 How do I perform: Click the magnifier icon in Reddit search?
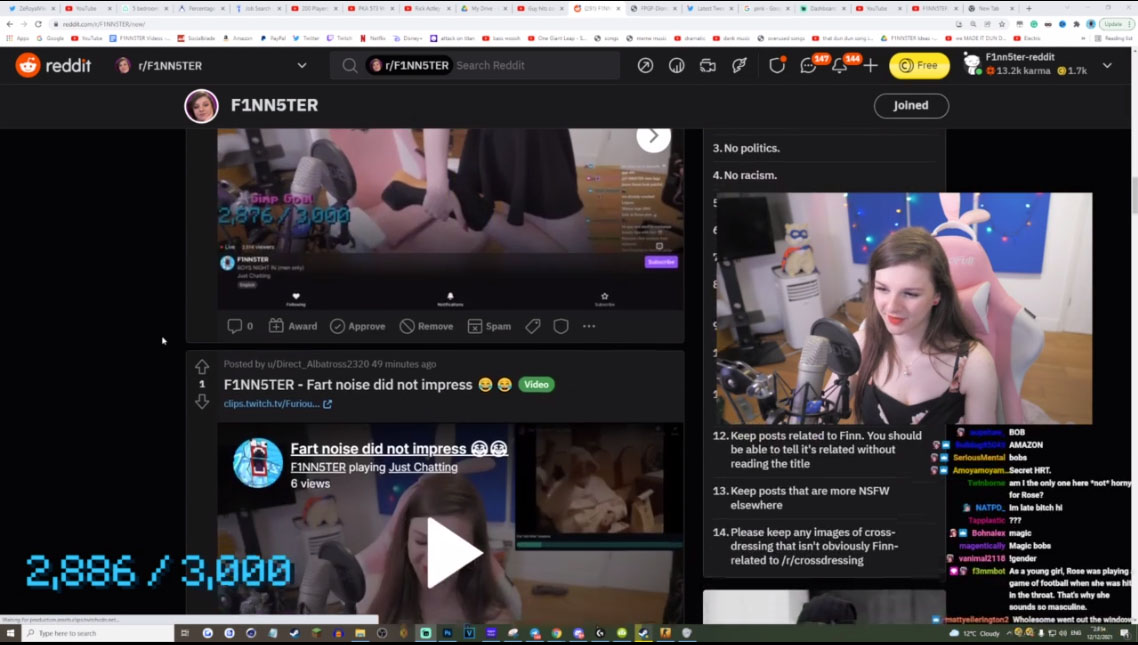349,66
